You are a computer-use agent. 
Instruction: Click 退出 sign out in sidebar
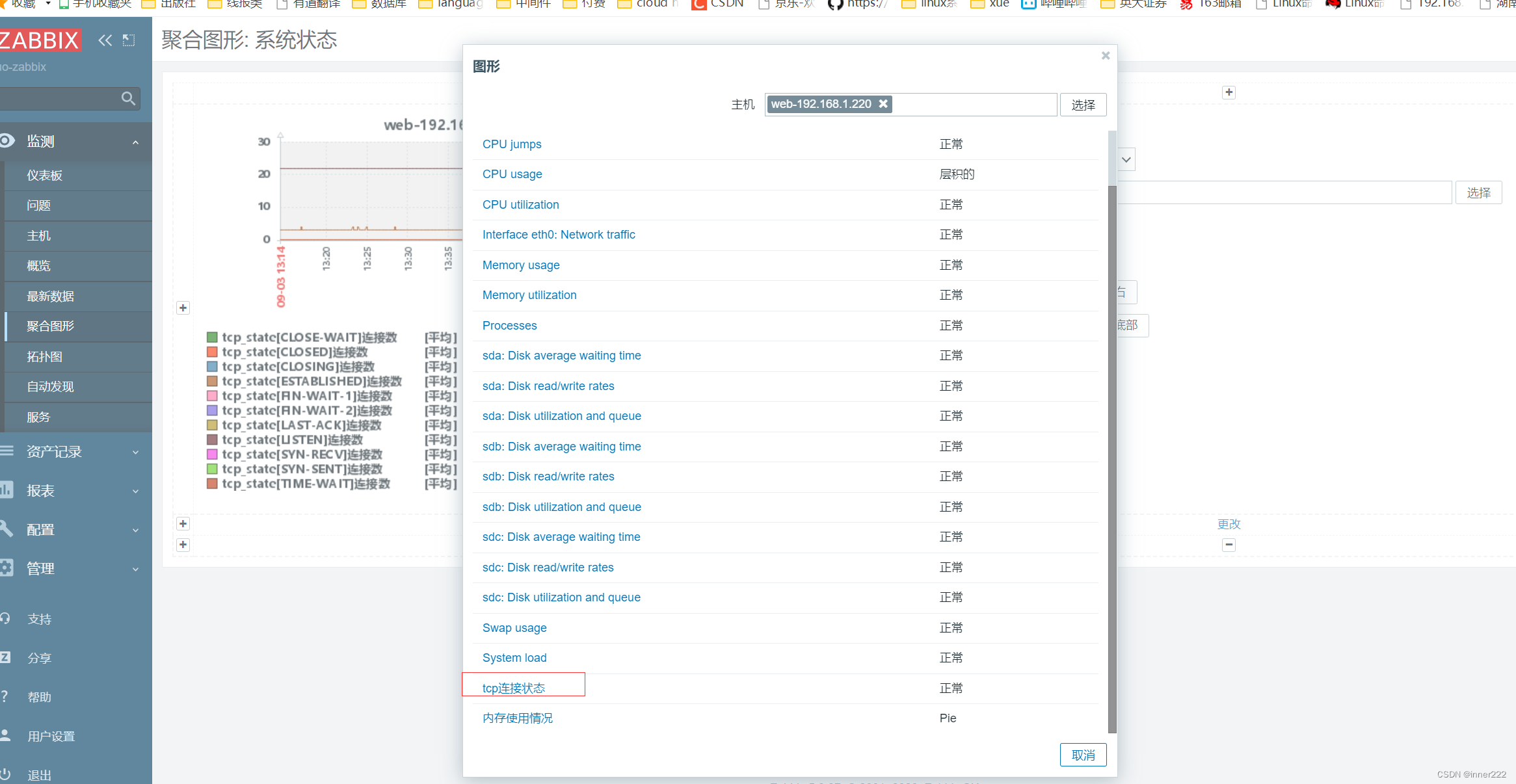click(39, 776)
